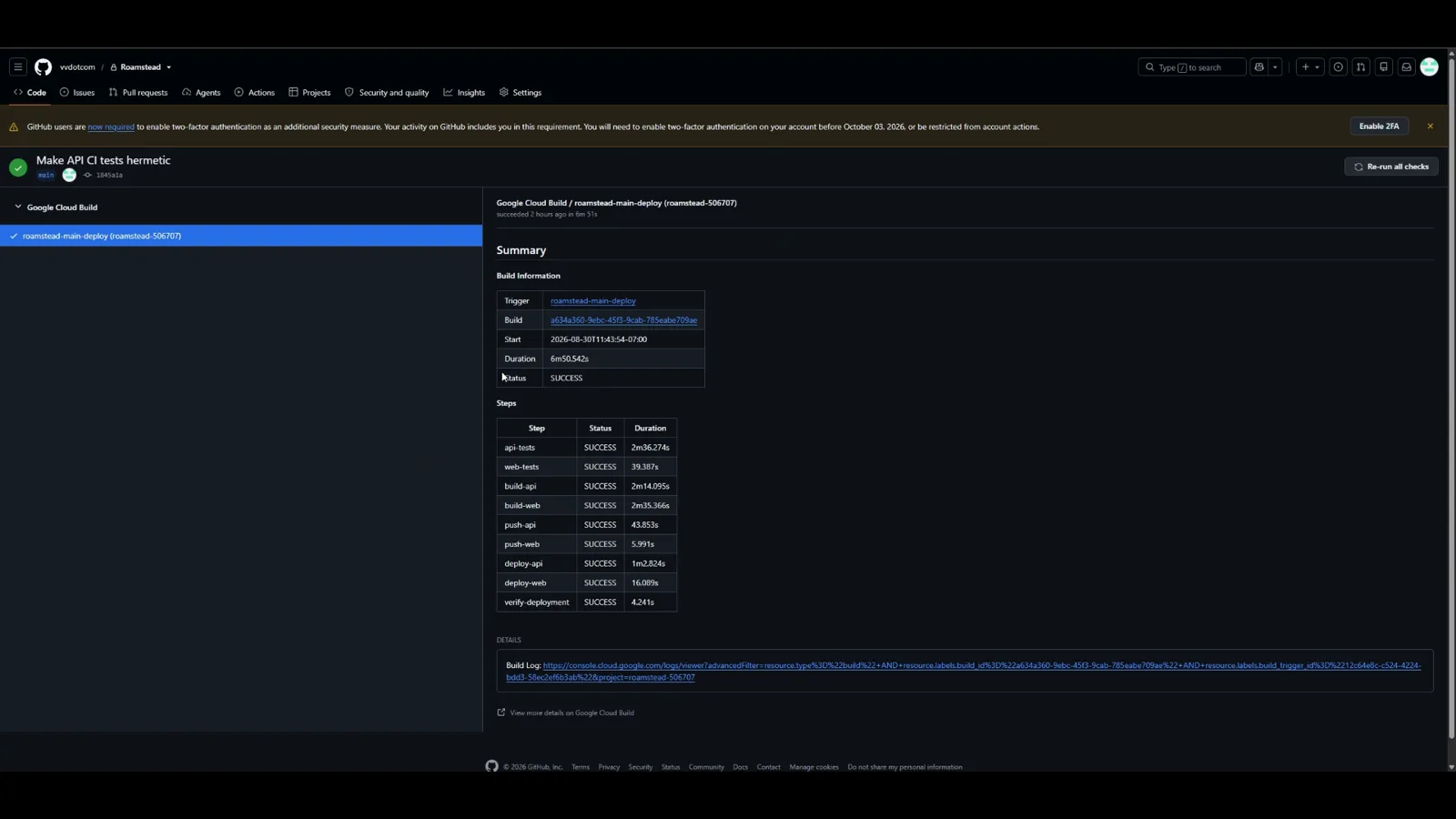
Task: Open the Actions tab
Action: (255, 93)
